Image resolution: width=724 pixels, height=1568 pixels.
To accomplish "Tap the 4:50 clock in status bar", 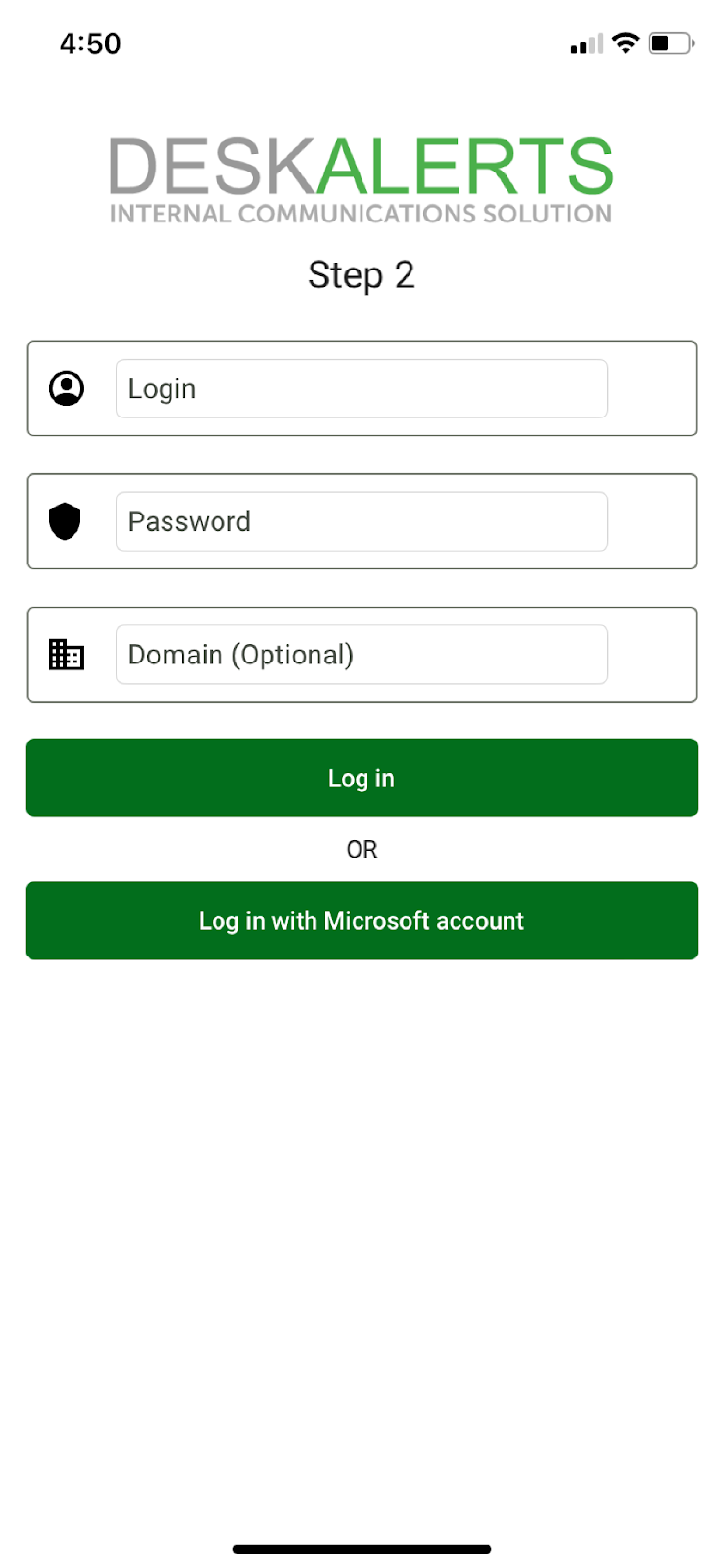I will click(x=90, y=43).
